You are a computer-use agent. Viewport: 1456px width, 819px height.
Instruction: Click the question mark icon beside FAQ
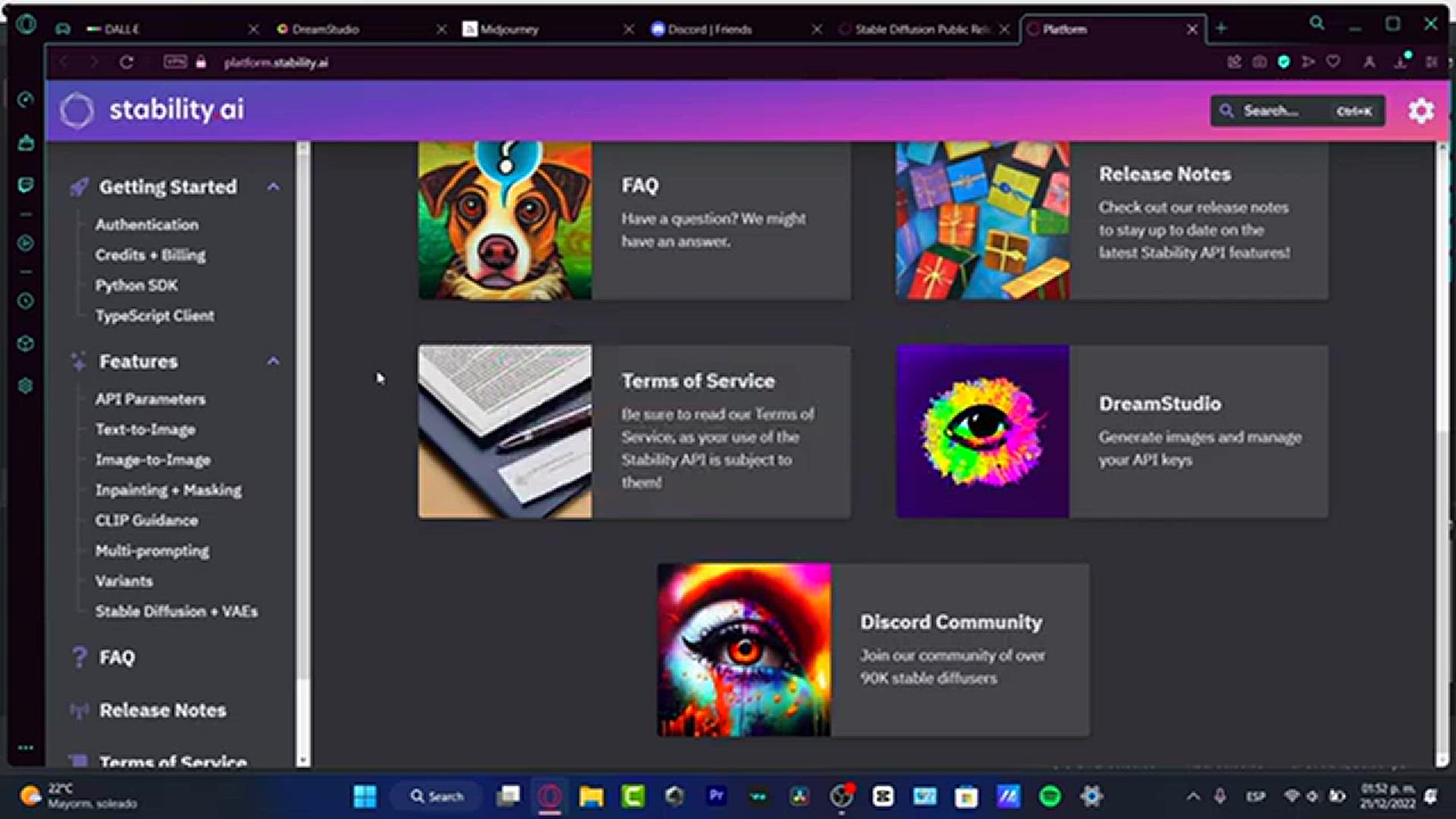tap(80, 657)
